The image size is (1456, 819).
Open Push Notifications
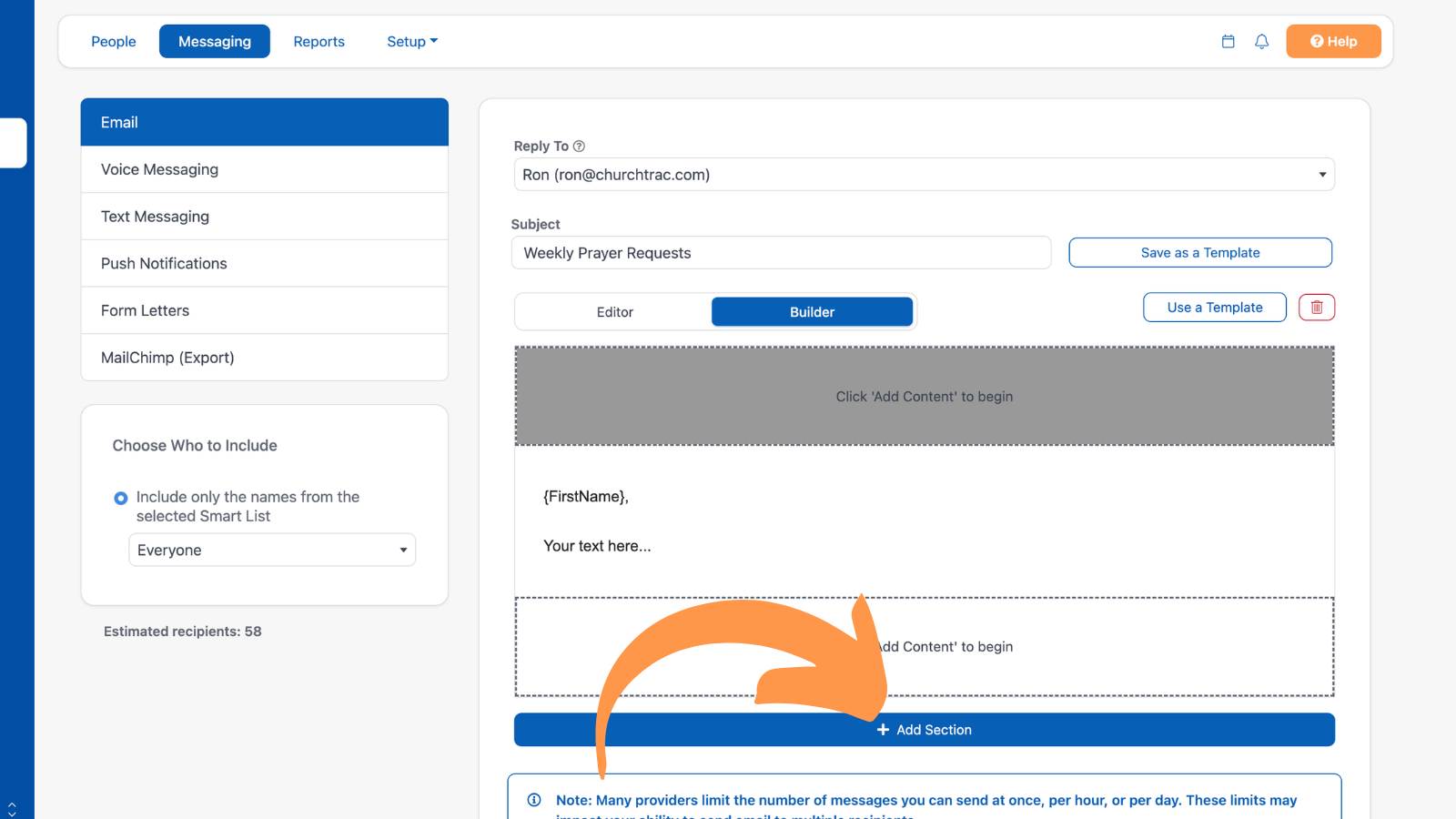pos(265,264)
